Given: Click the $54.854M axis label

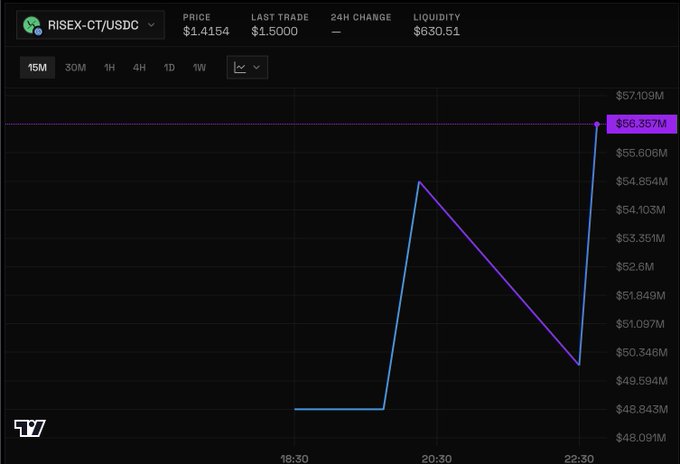Looking at the screenshot, I should [642, 181].
